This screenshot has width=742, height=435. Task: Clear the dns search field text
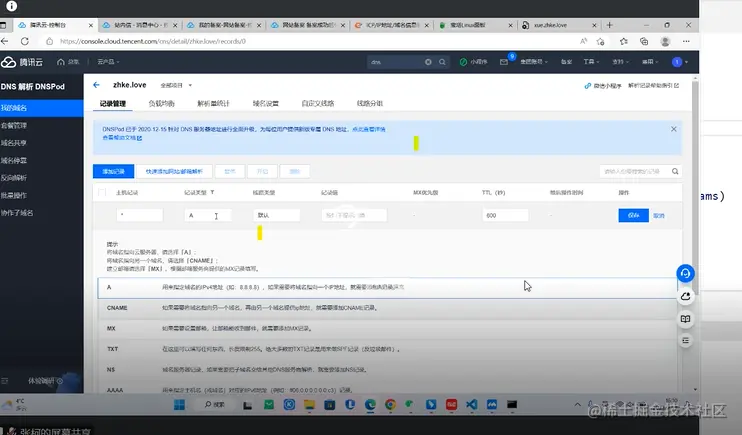[428, 62]
